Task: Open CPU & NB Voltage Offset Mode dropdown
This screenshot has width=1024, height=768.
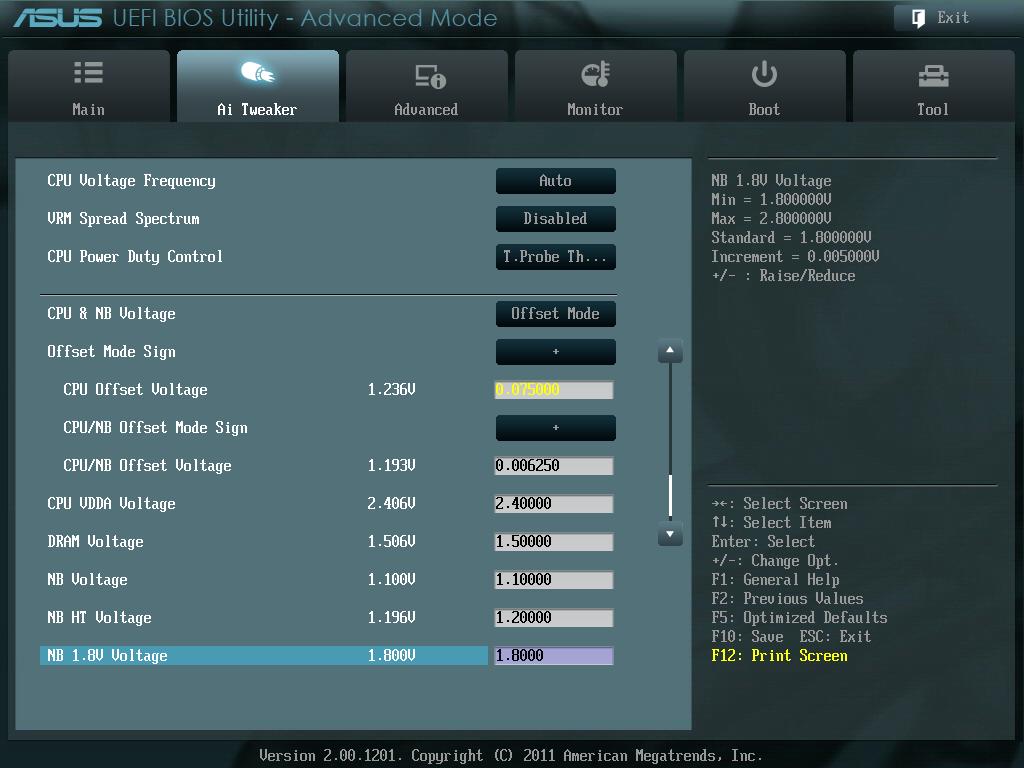Action: click(x=556, y=313)
